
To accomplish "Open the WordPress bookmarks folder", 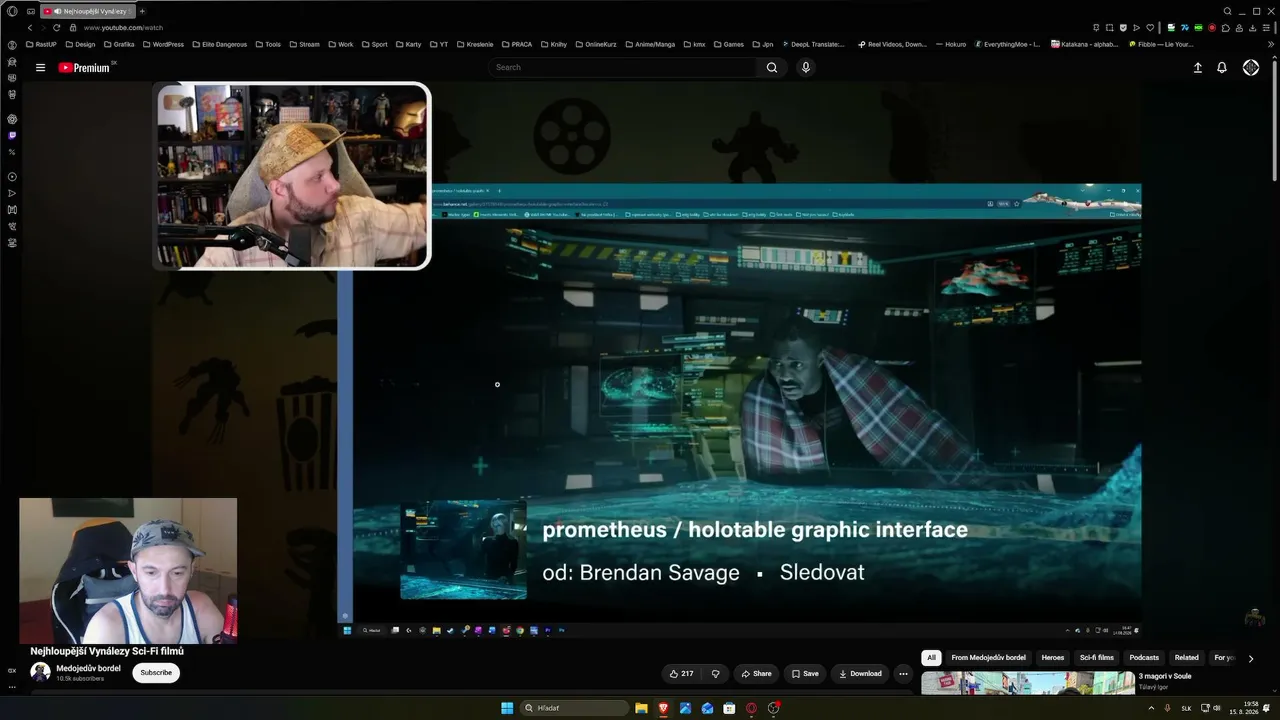I will coord(163,44).
